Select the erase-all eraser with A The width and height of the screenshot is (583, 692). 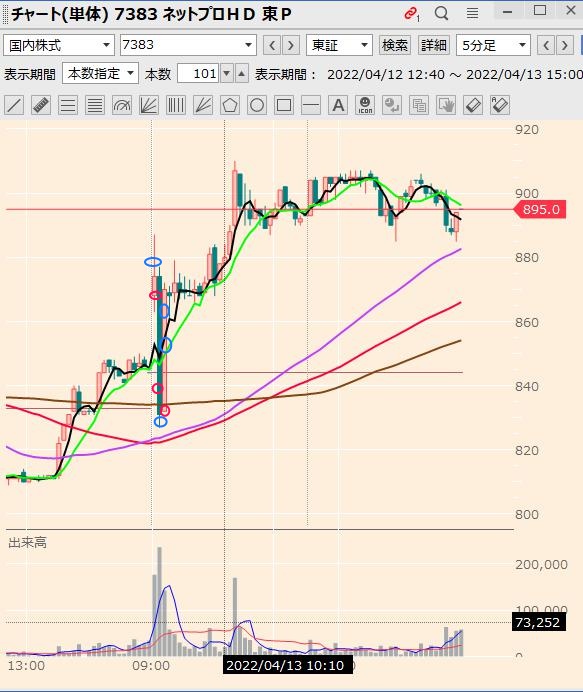tap(500, 105)
